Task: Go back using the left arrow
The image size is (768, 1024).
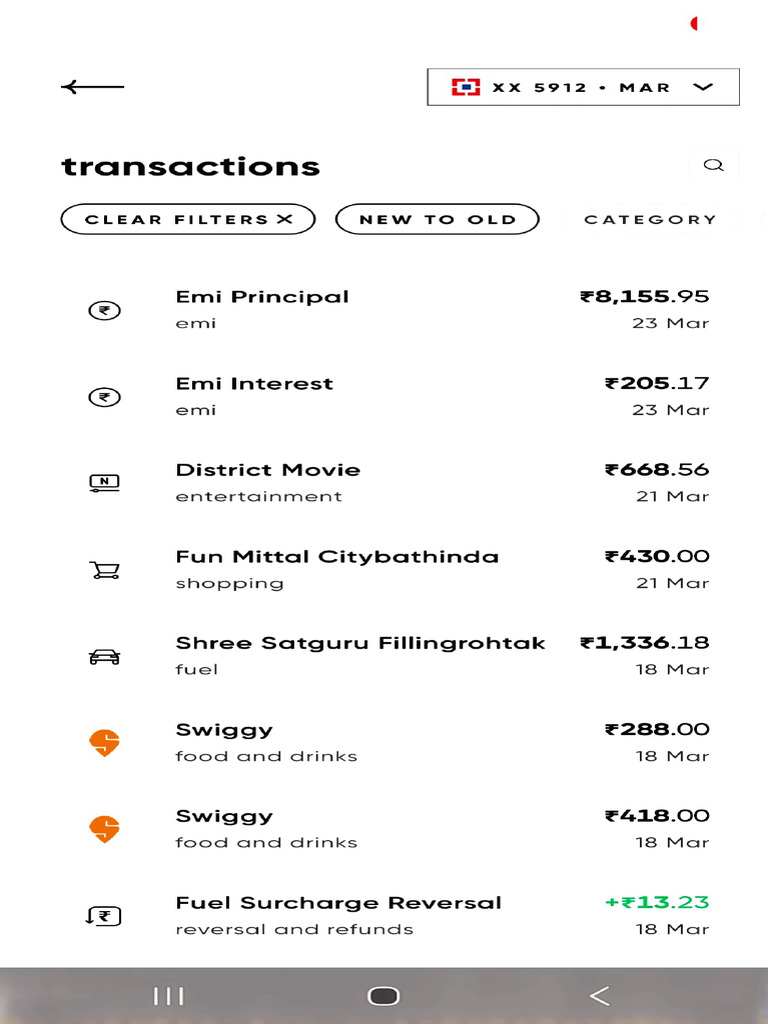Action: [x=93, y=87]
